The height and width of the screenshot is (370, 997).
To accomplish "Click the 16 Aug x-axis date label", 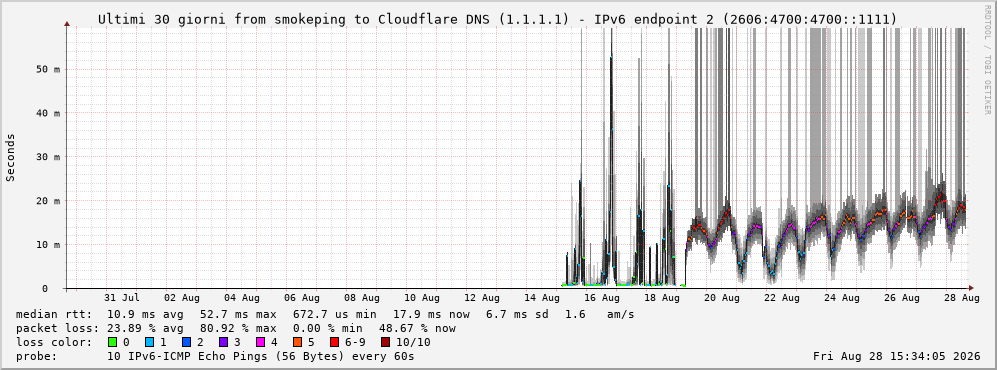I will [602, 298].
